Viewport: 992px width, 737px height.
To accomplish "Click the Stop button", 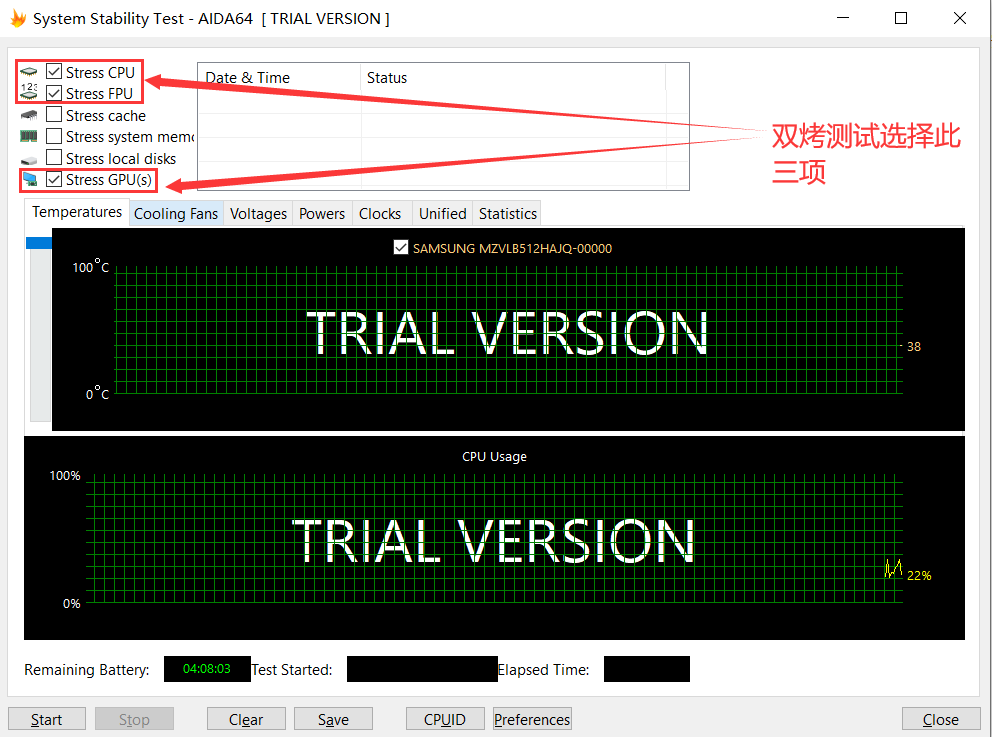I will coord(134,719).
